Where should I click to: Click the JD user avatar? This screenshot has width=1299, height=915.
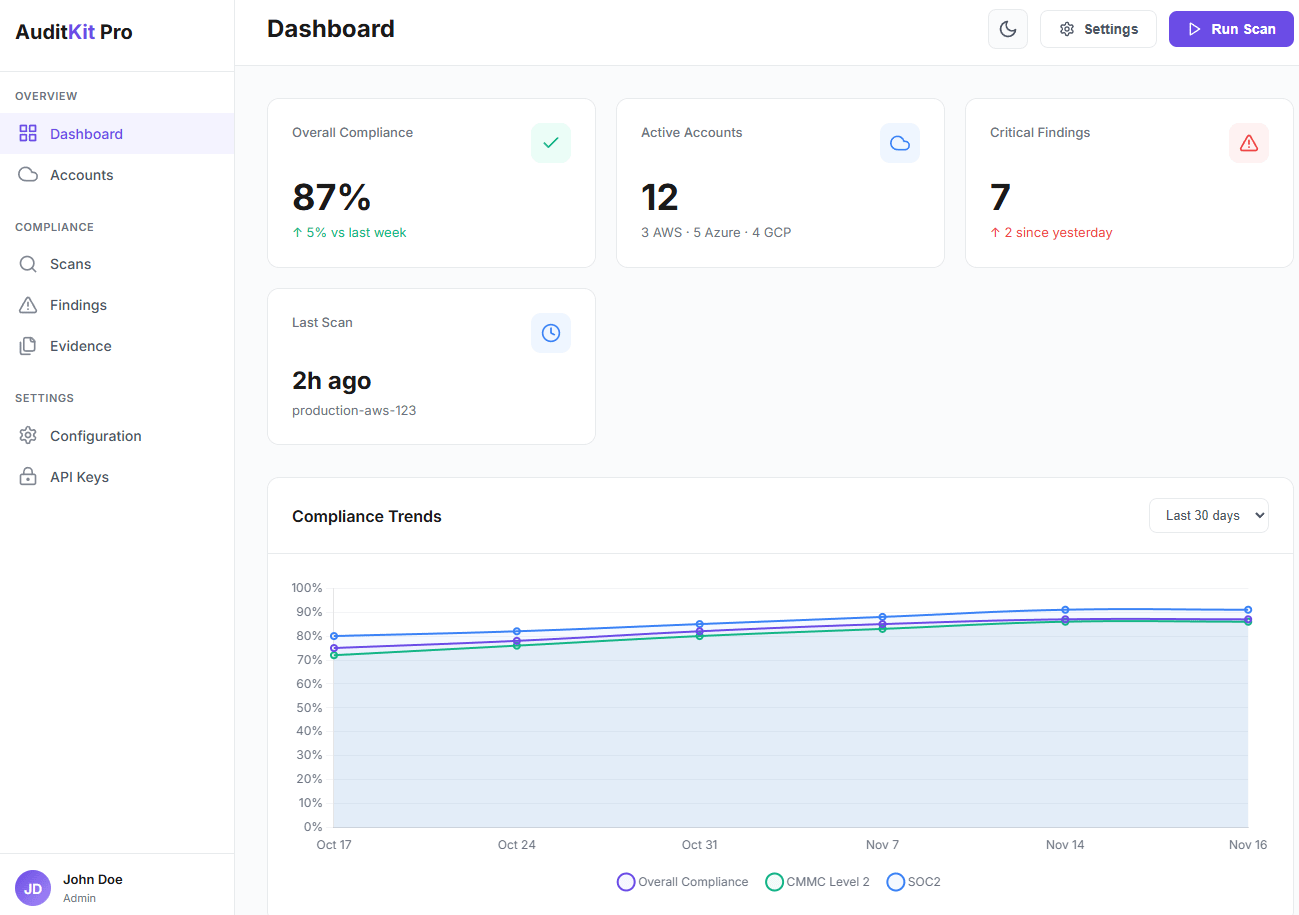coord(33,888)
